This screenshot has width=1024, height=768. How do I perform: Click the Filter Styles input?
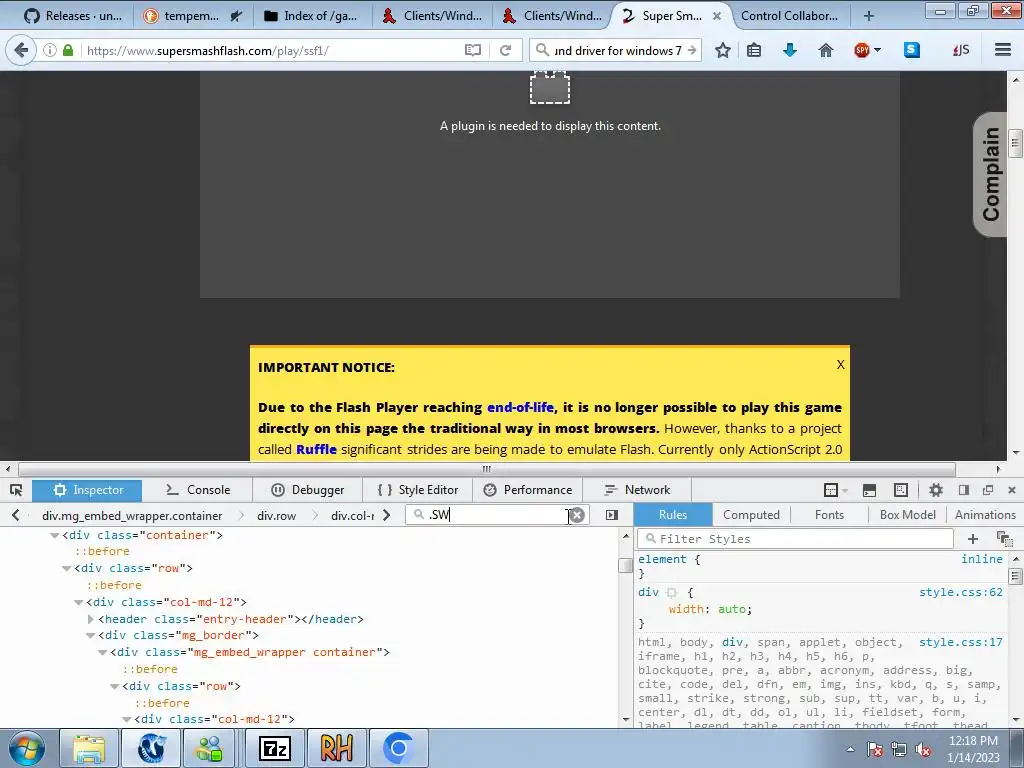tap(795, 539)
